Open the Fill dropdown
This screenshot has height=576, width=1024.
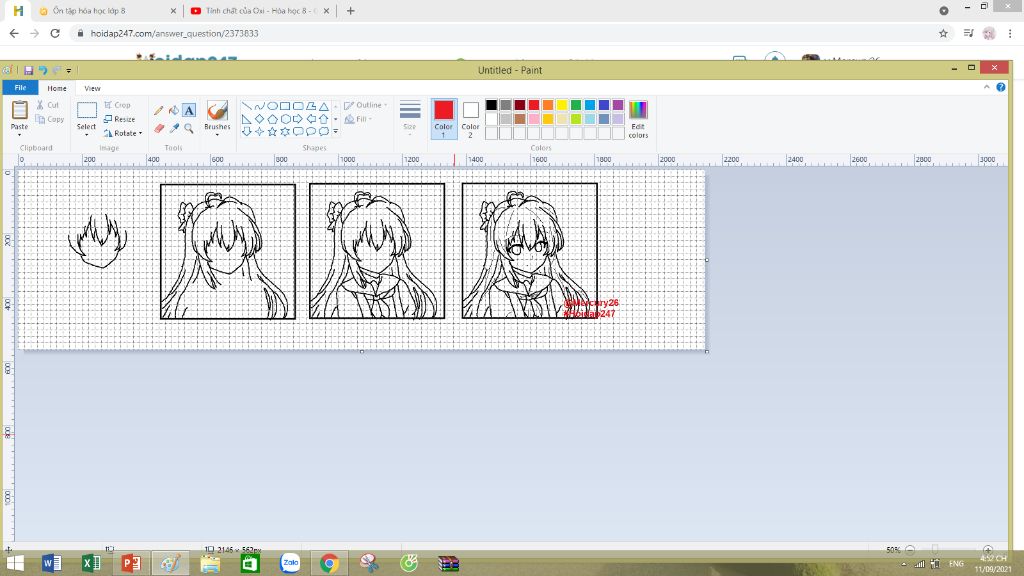[x=359, y=119]
